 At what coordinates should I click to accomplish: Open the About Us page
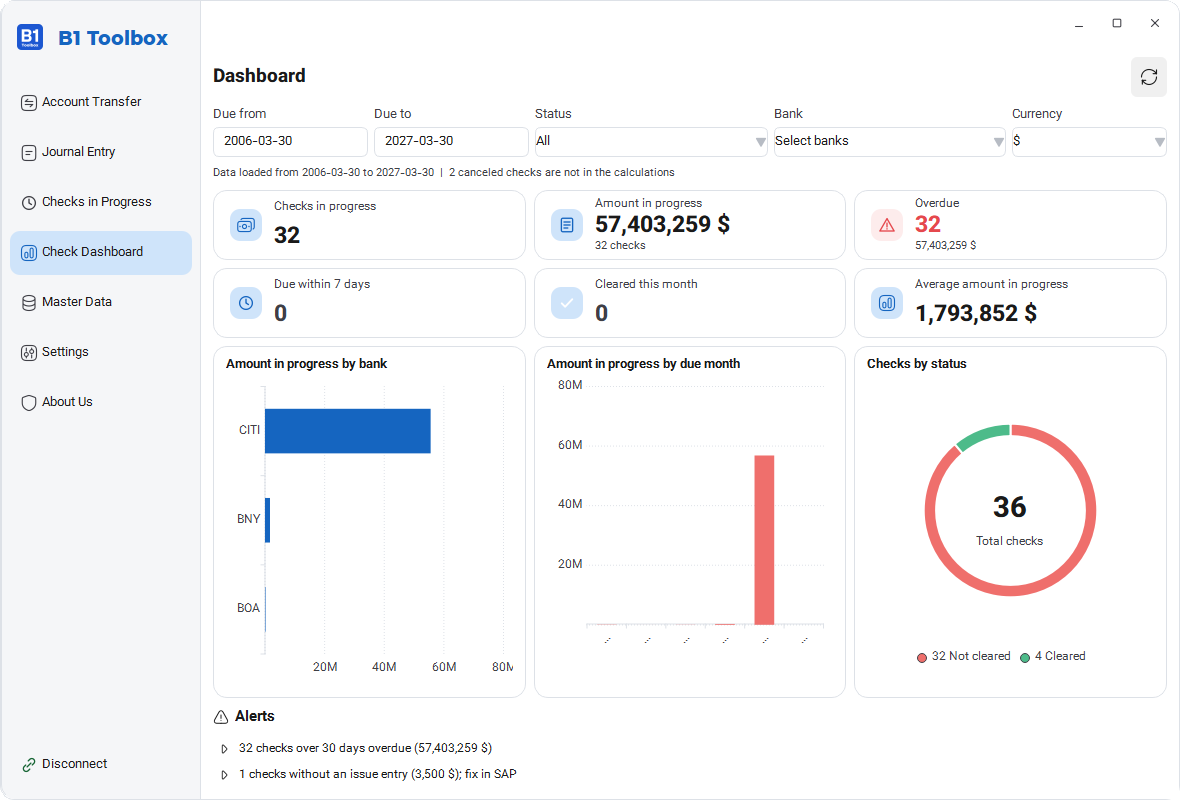(x=101, y=402)
